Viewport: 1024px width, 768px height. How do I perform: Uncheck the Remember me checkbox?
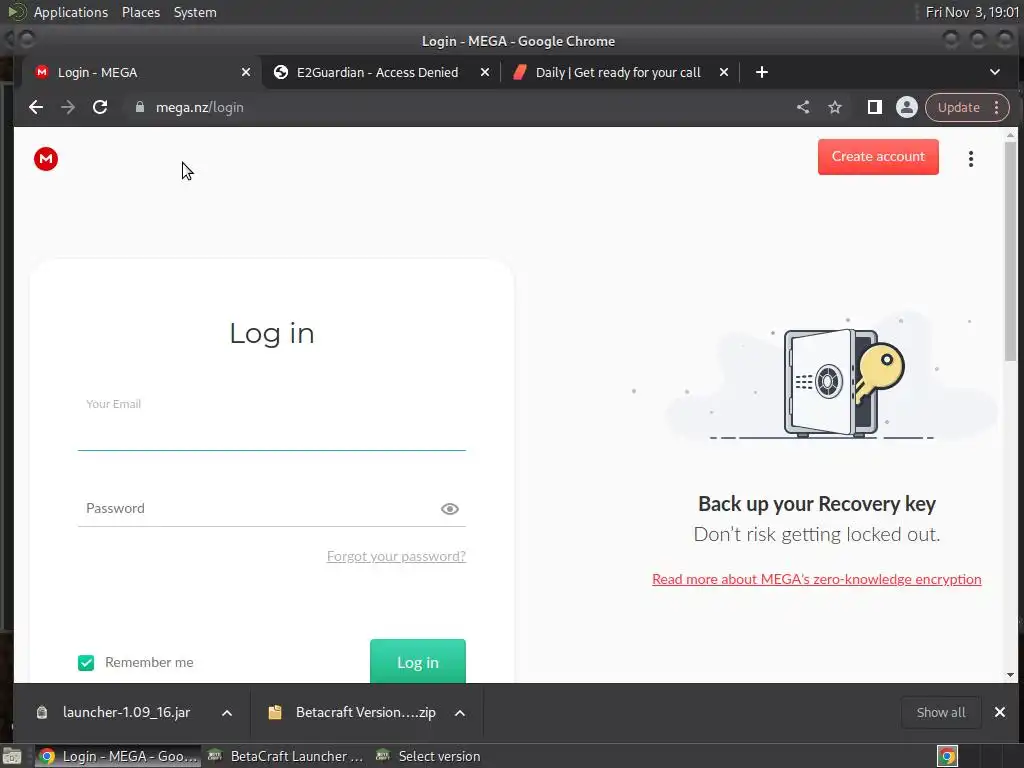click(x=86, y=663)
